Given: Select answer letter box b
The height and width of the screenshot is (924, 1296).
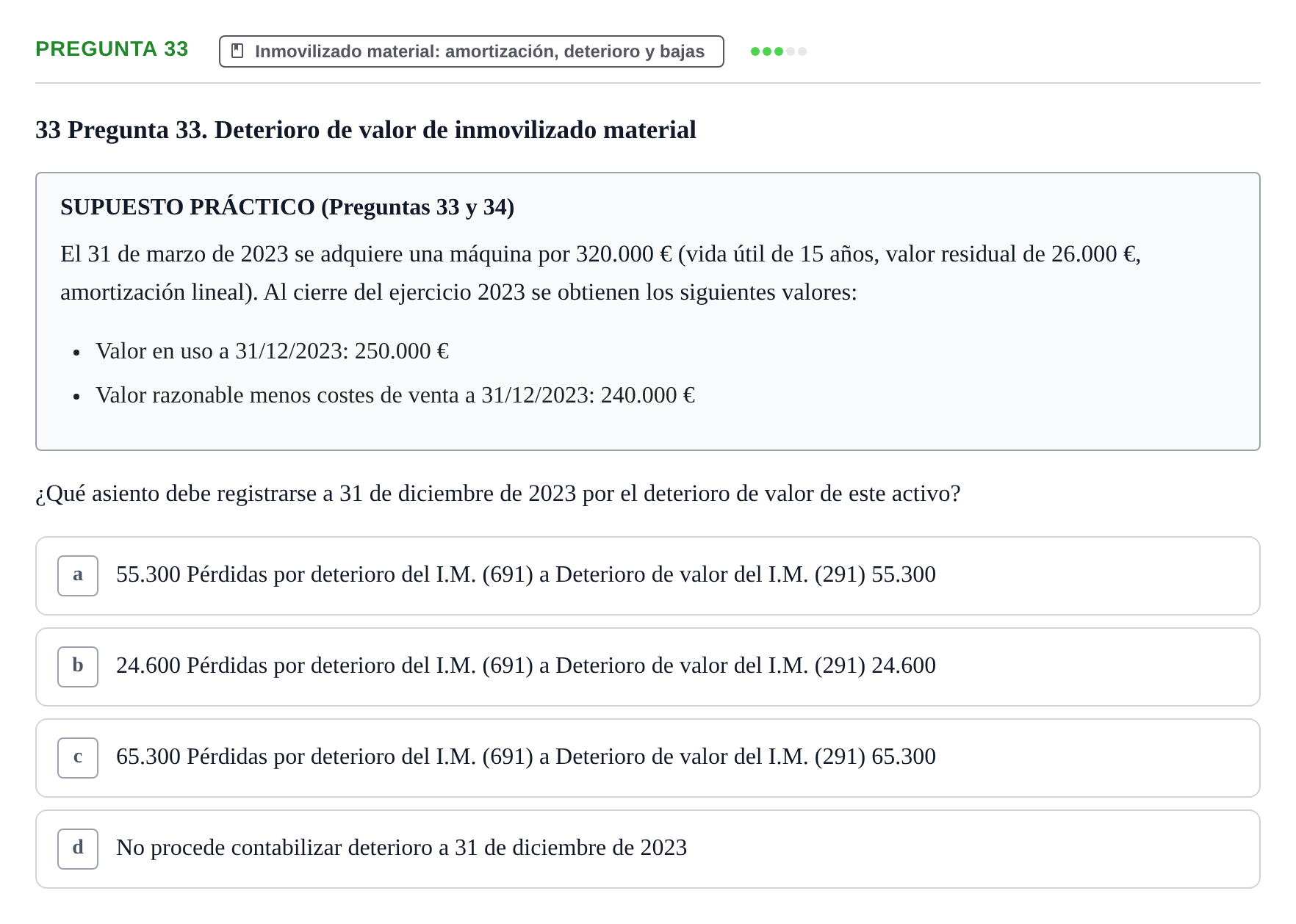Looking at the screenshot, I should [x=78, y=667].
